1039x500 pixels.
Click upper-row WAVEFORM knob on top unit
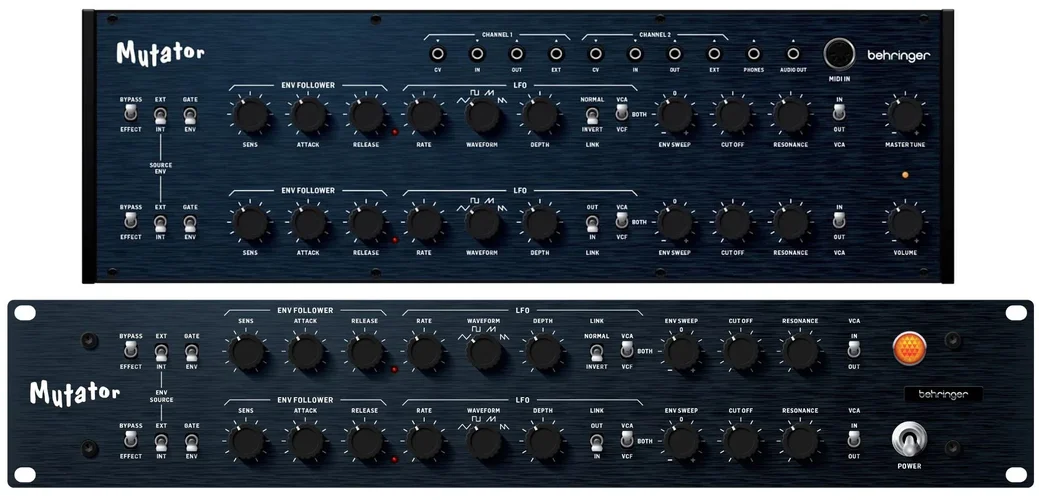pyautogui.click(x=482, y=115)
